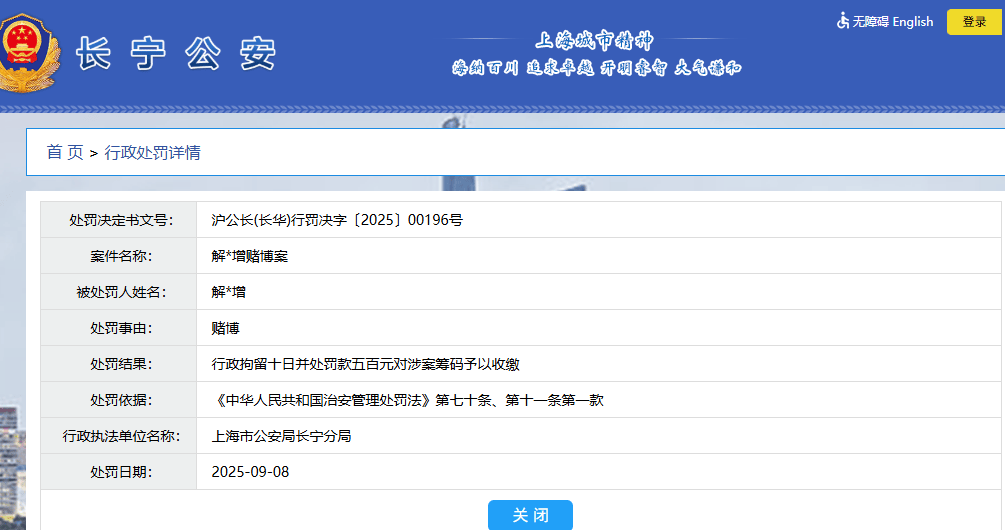Switch the site language to English
This screenshot has height=530, width=1005.
(x=912, y=22)
